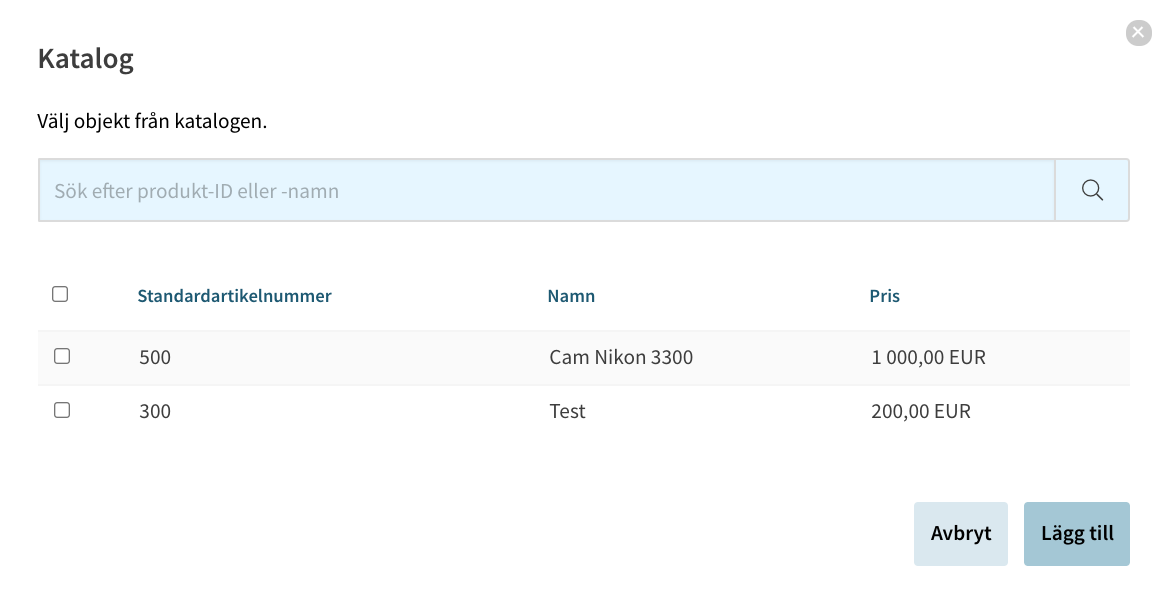The width and height of the screenshot is (1171, 605).
Task: Click the 'Välj objekt från katalogen' instruction text
Action: (152, 121)
